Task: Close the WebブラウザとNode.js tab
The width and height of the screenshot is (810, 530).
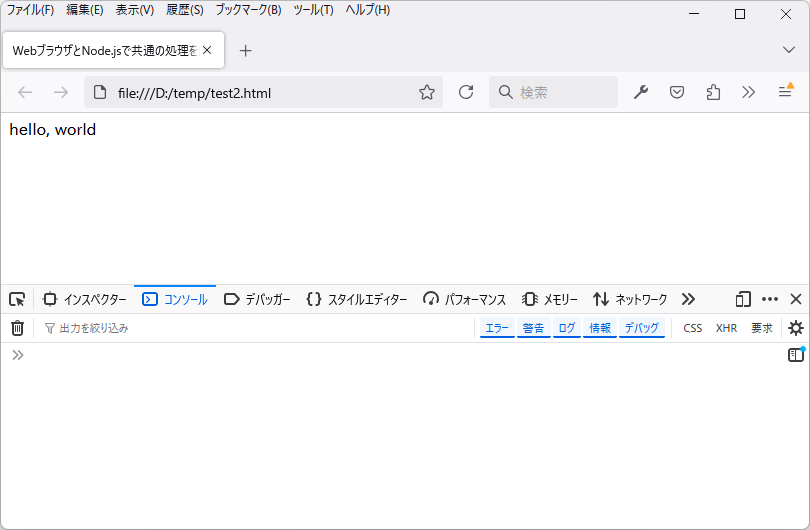Action: click(207, 50)
